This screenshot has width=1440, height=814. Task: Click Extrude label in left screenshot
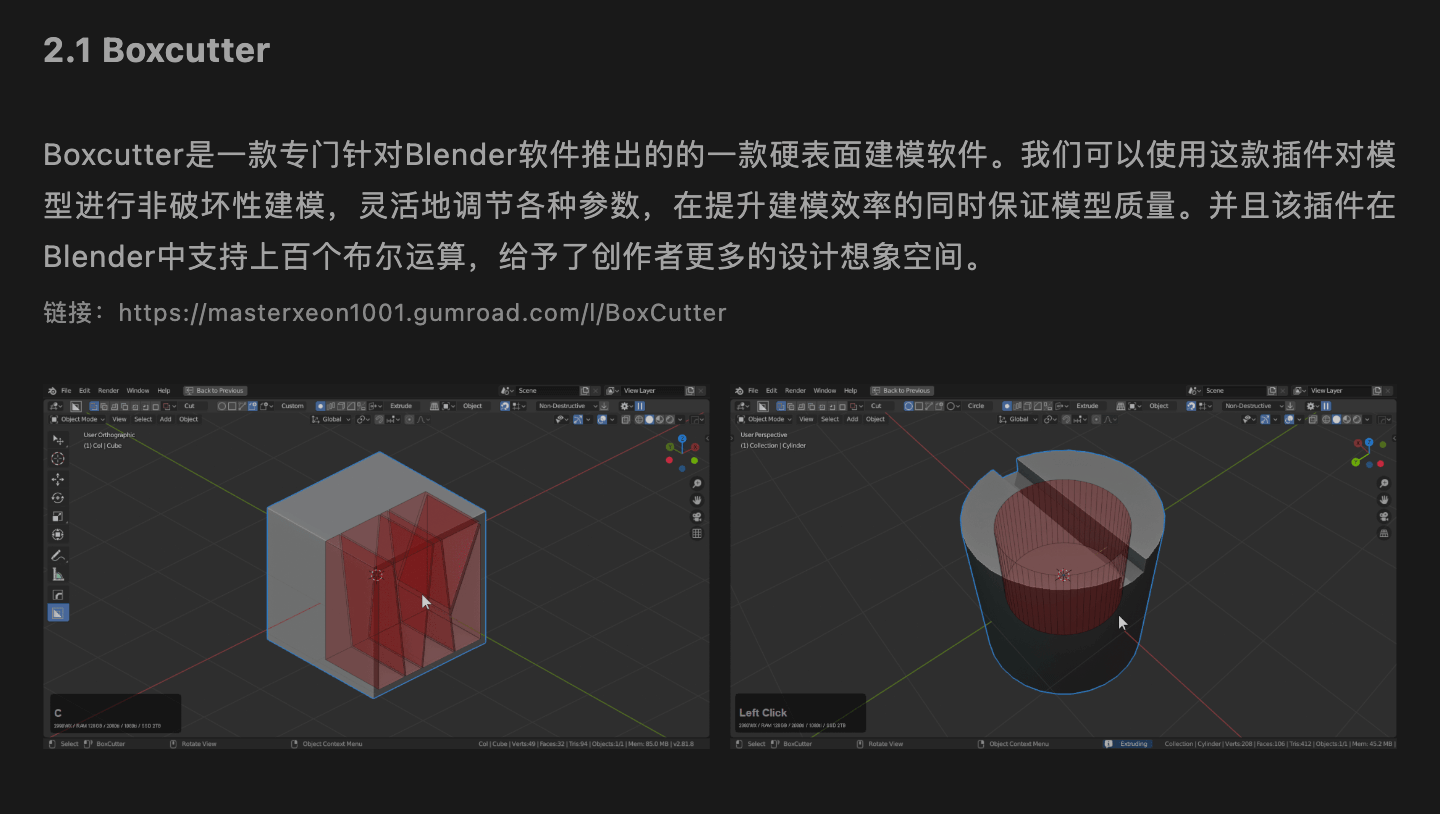401,406
